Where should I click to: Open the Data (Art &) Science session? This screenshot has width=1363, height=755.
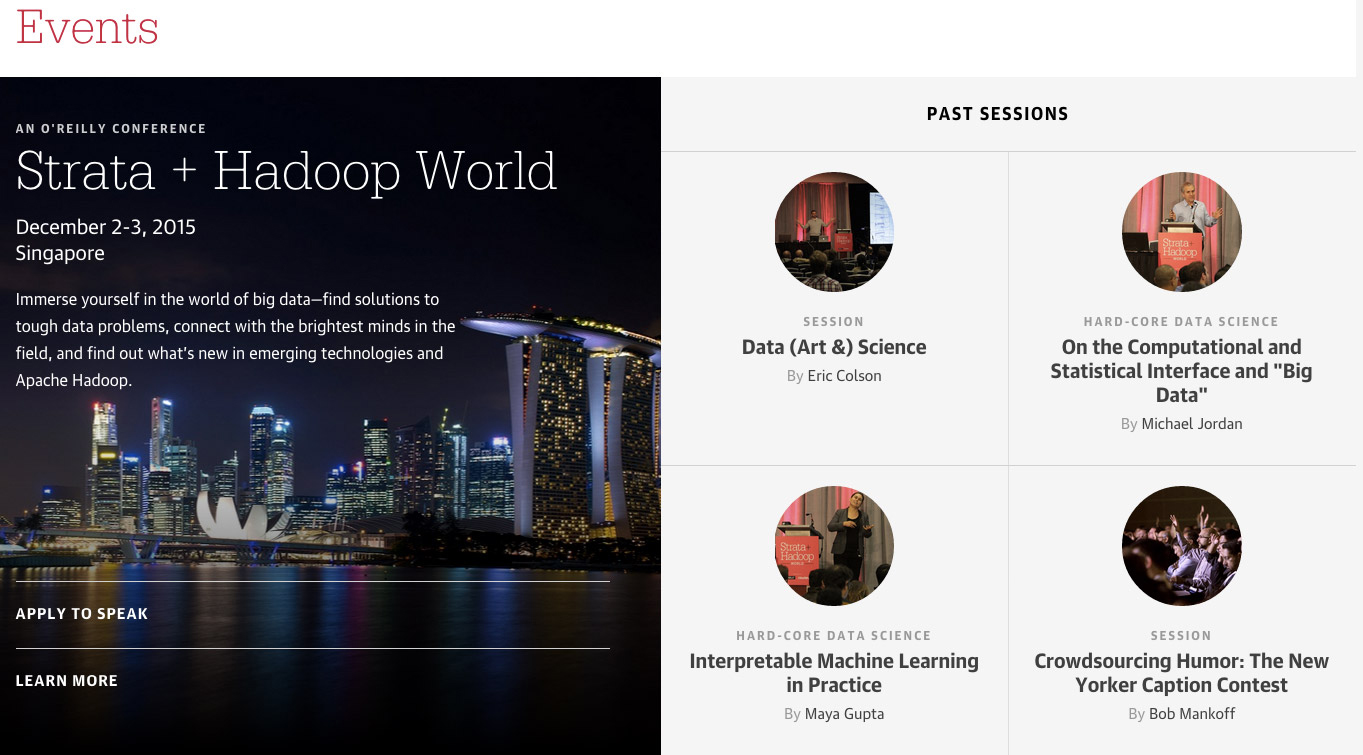pyautogui.click(x=834, y=347)
